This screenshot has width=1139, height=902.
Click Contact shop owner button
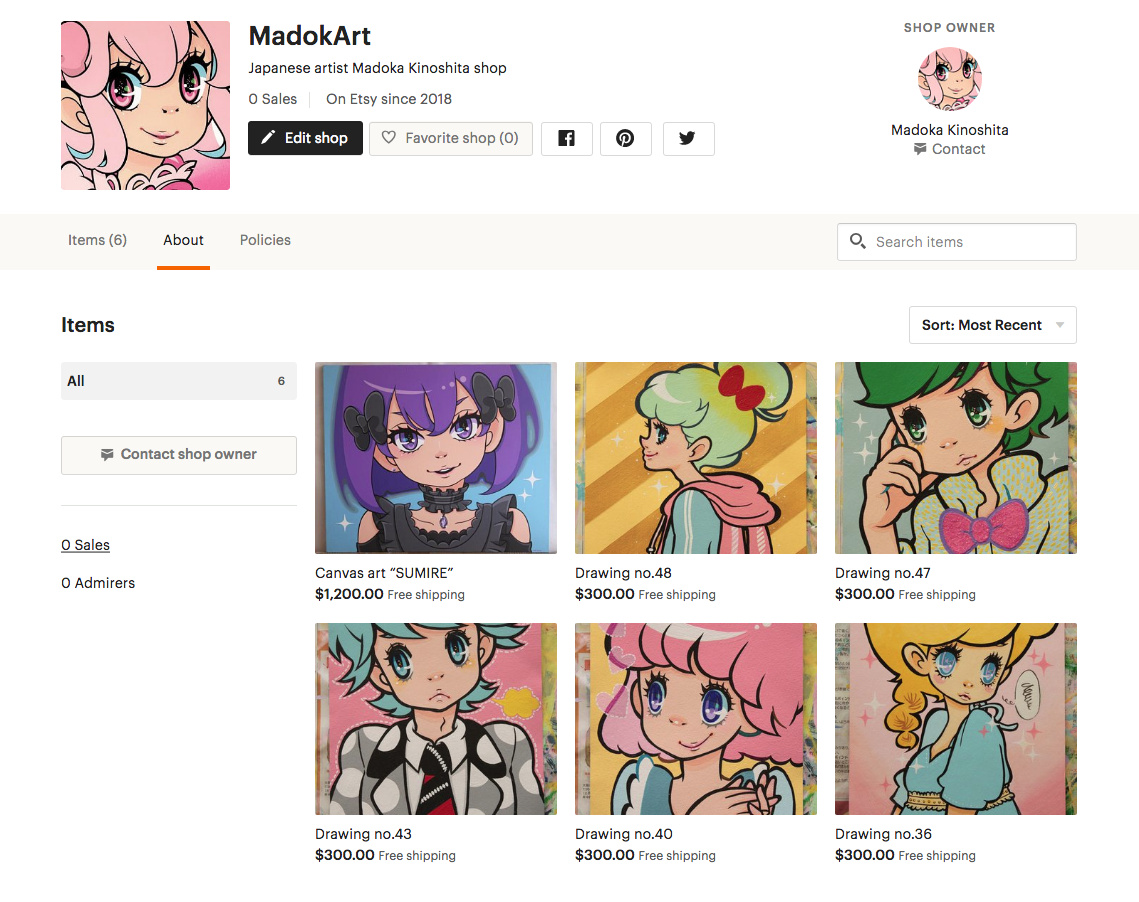[x=179, y=455]
